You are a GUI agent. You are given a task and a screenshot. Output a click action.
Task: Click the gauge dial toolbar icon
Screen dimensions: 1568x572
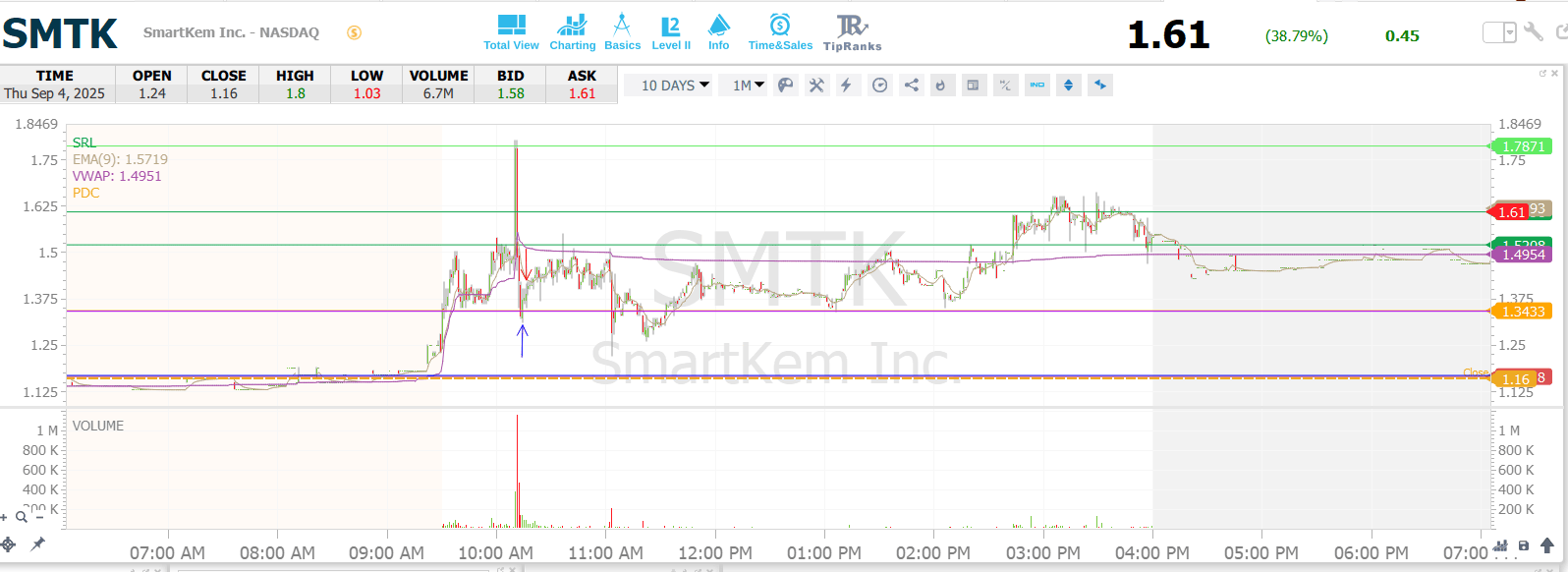[x=880, y=86]
